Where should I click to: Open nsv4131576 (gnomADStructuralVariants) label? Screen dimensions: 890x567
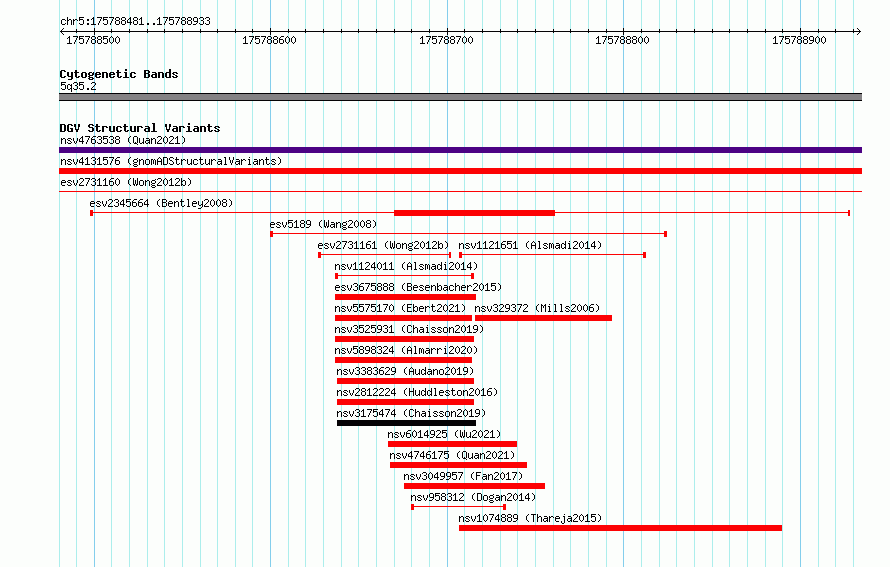click(x=171, y=161)
